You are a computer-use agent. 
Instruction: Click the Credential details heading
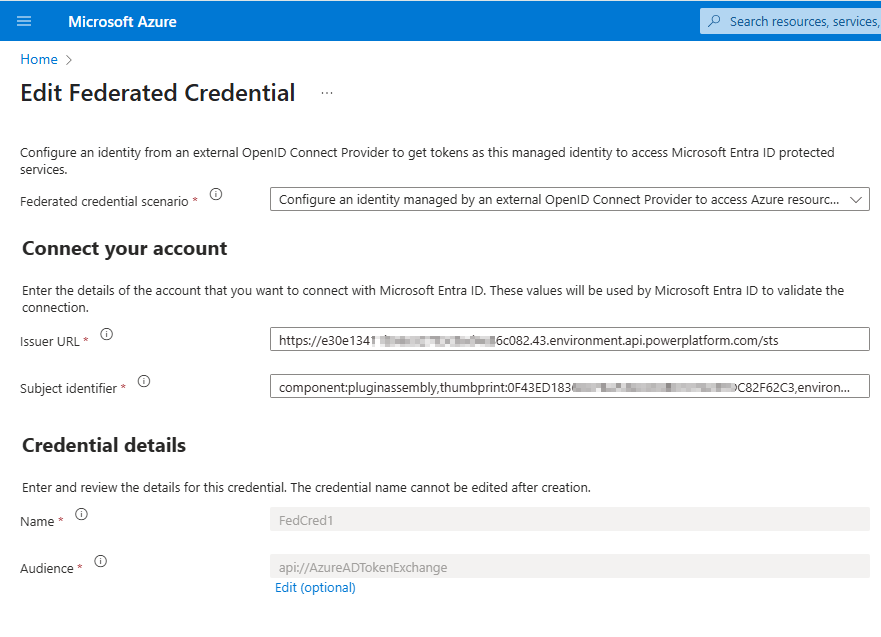pos(104,445)
